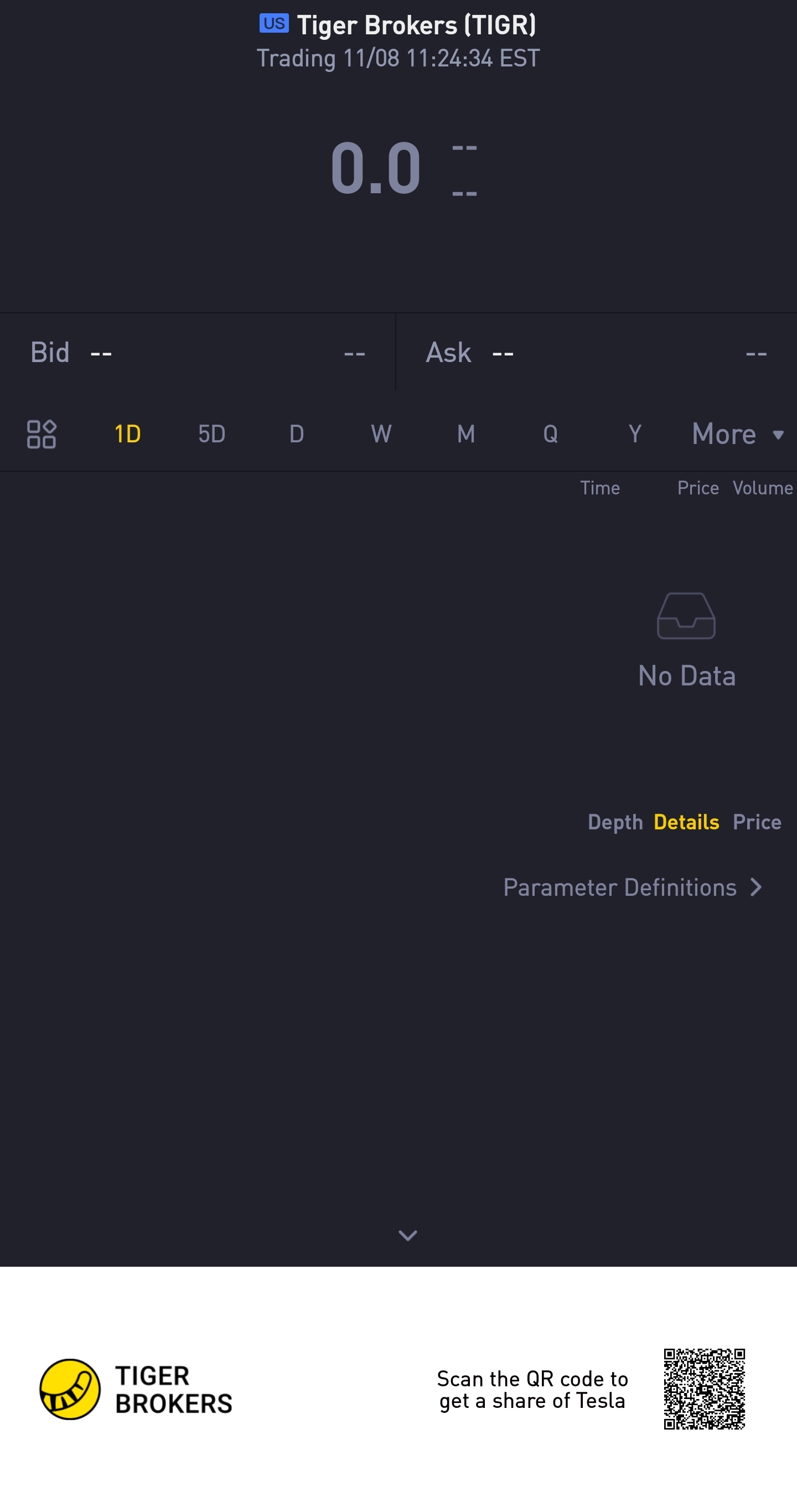Screen dimensions: 797x1512
Task: Tap the Time column header
Action: point(600,488)
